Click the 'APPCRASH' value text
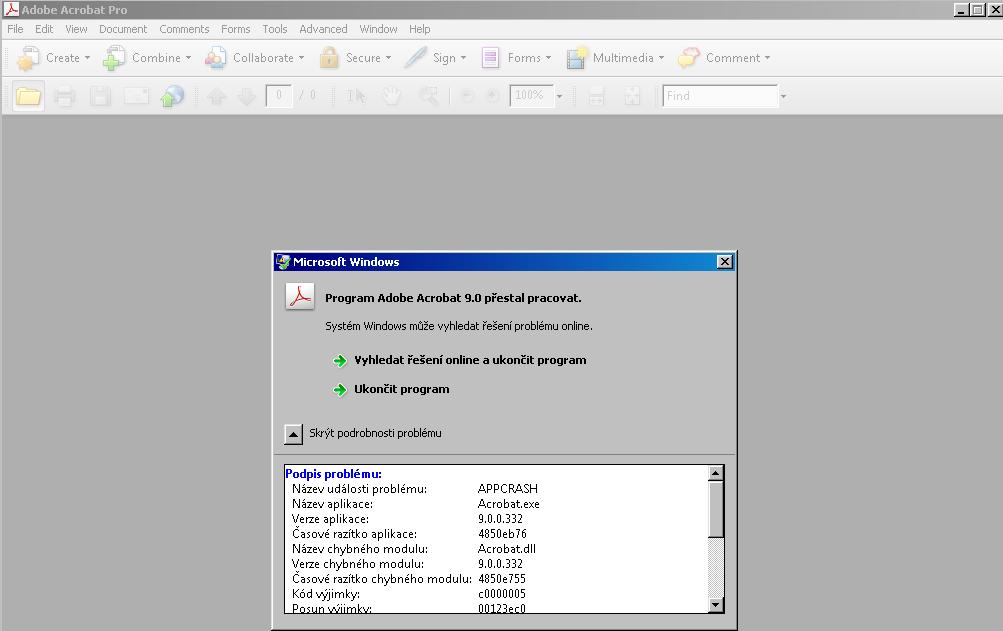This screenshot has width=1003, height=631. point(508,489)
